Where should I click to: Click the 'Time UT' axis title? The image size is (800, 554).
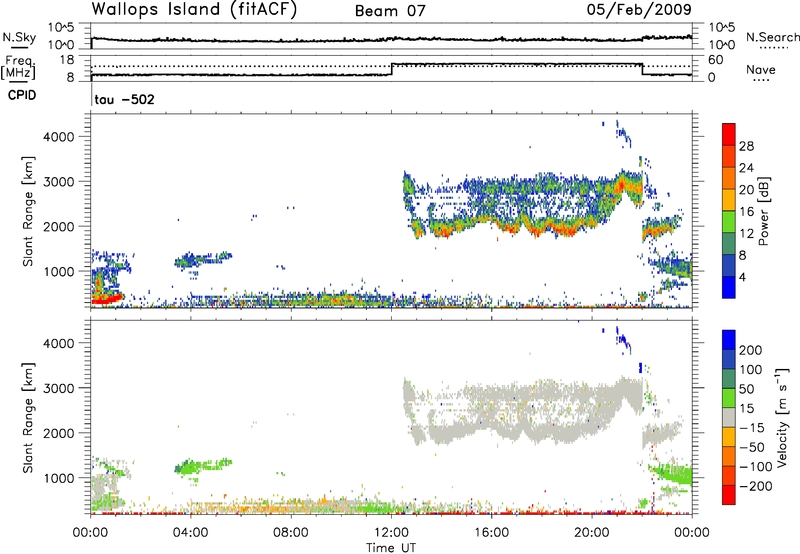point(391,548)
